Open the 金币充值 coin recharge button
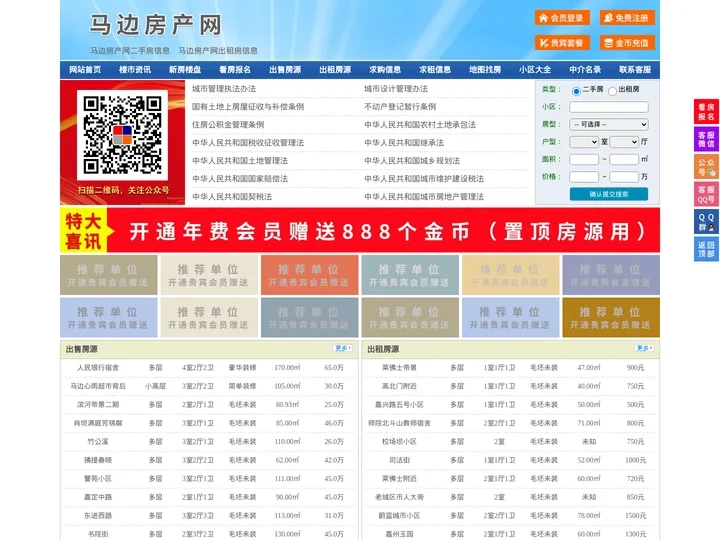 (x=627, y=43)
